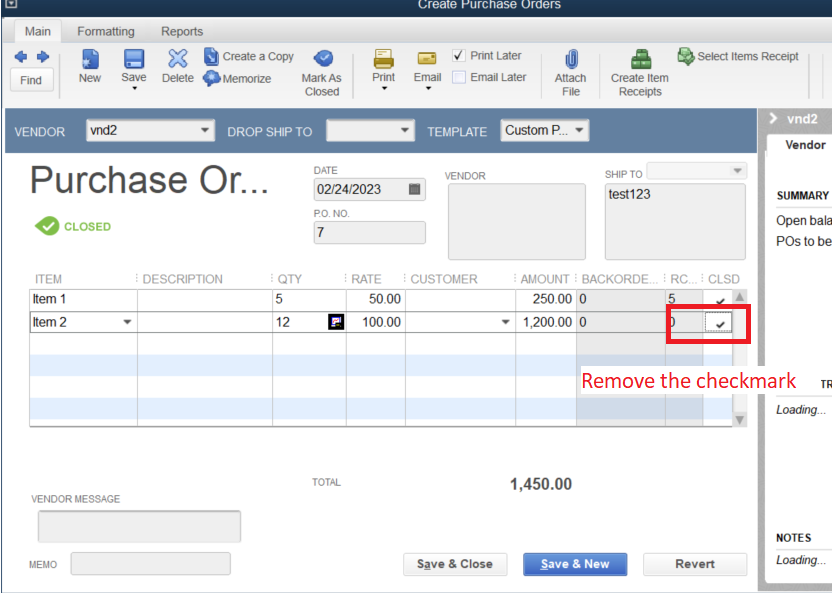The width and height of the screenshot is (833, 594).
Task: Memorize this purchase order
Action: pos(244,78)
